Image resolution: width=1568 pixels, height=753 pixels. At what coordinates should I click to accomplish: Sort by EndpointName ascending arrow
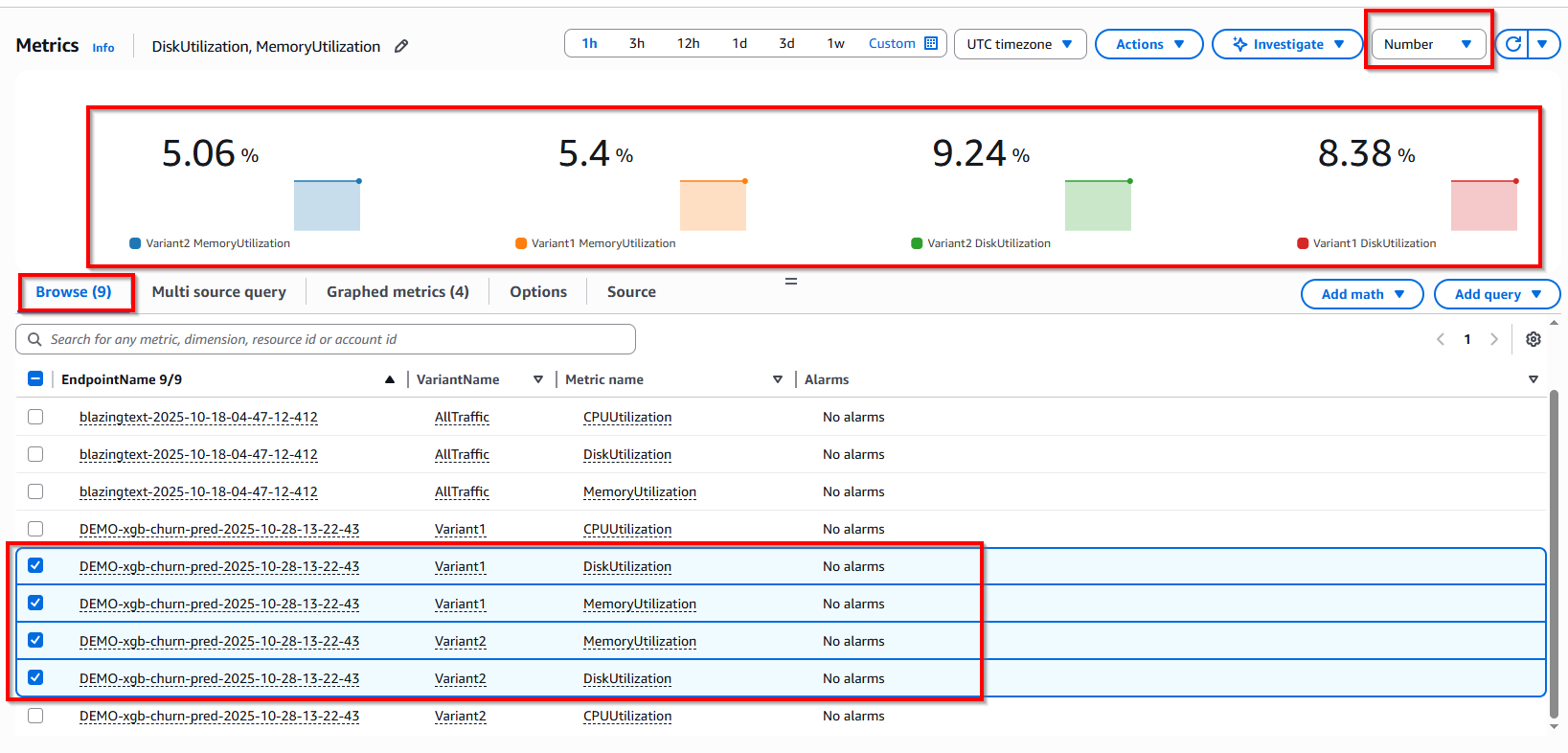click(x=390, y=379)
